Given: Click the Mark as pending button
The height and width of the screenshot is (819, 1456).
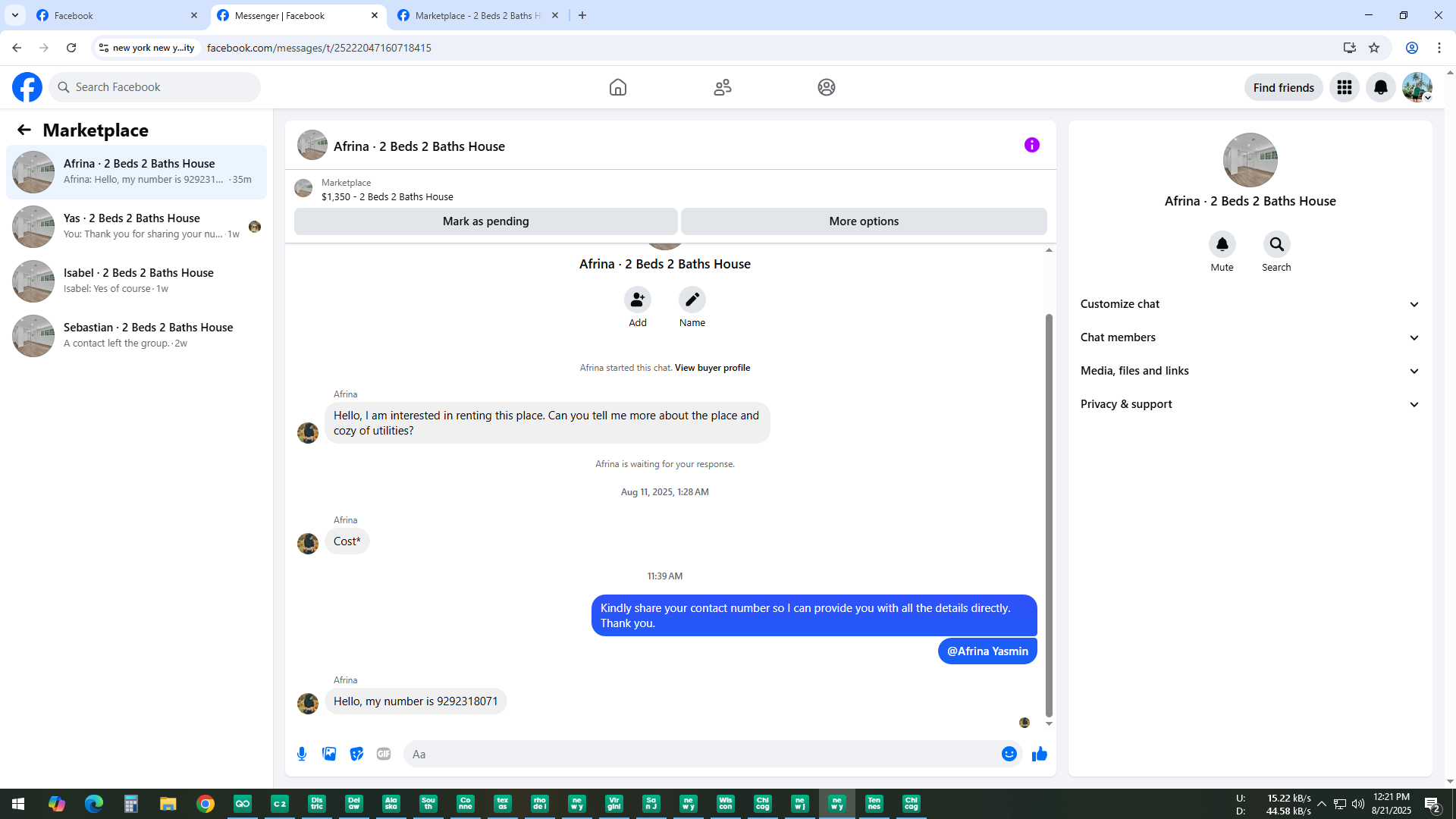Looking at the screenshot, I should pyautogui.click(x=485, y=221).
